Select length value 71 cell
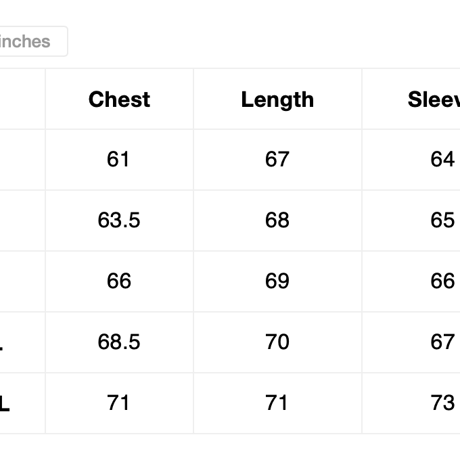 [x=277, y=403]
